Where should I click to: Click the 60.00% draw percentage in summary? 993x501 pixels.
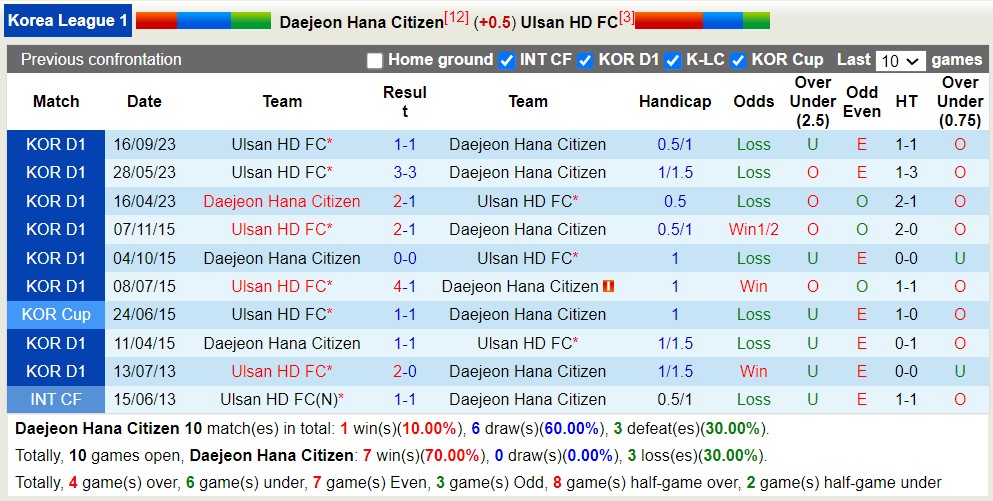tap(571, 429)
